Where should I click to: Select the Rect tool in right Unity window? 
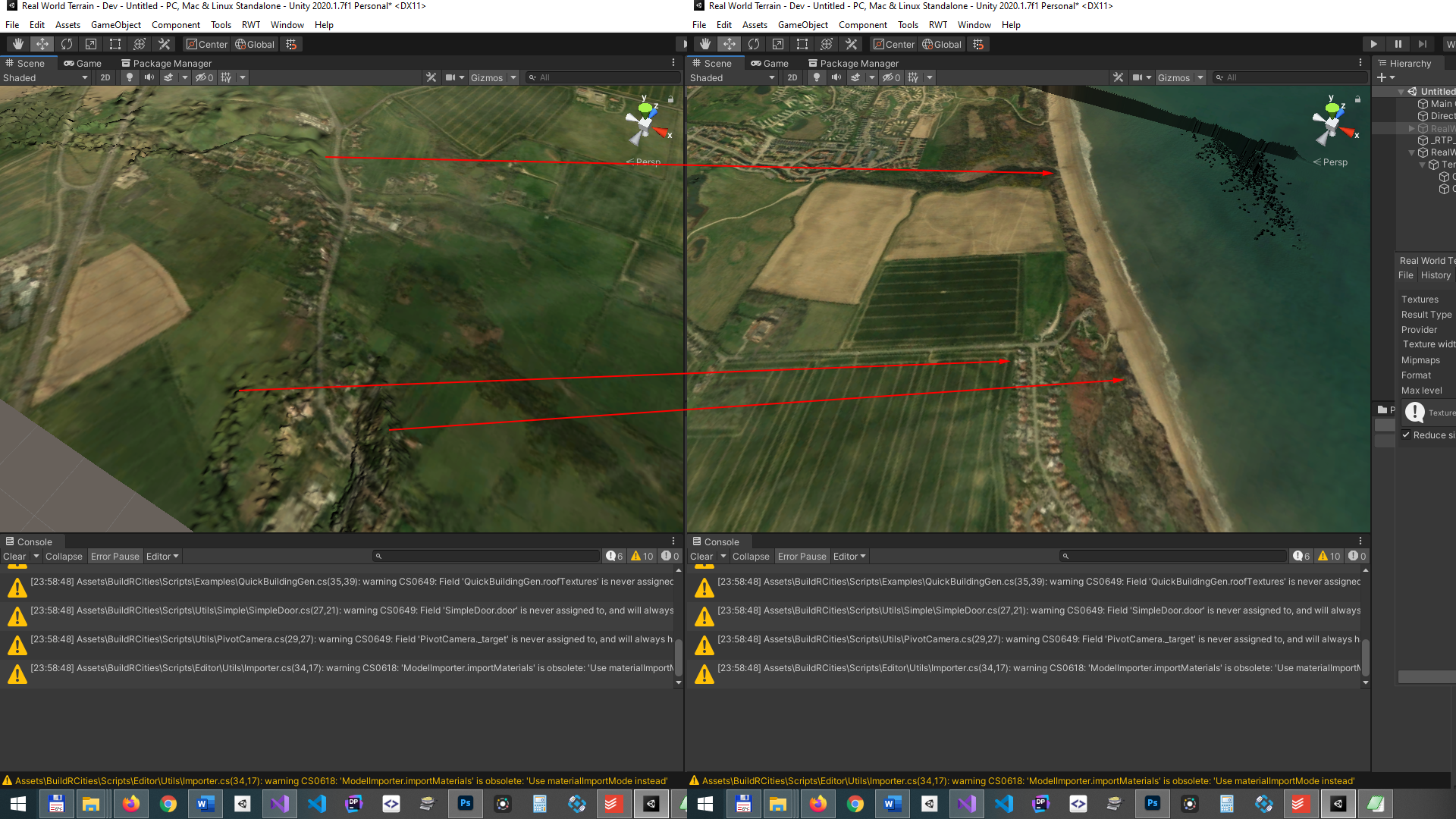(x=802, y=44)
